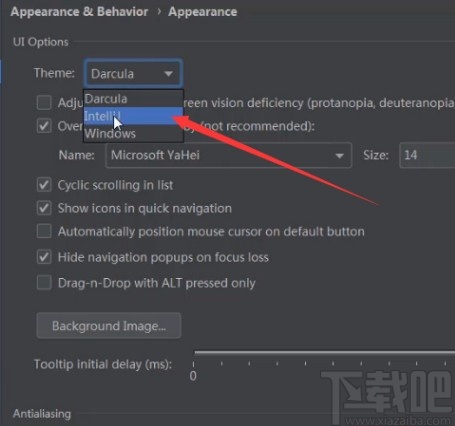Enable Drag-n-Drop with ALT pressed only

point(44,283)
